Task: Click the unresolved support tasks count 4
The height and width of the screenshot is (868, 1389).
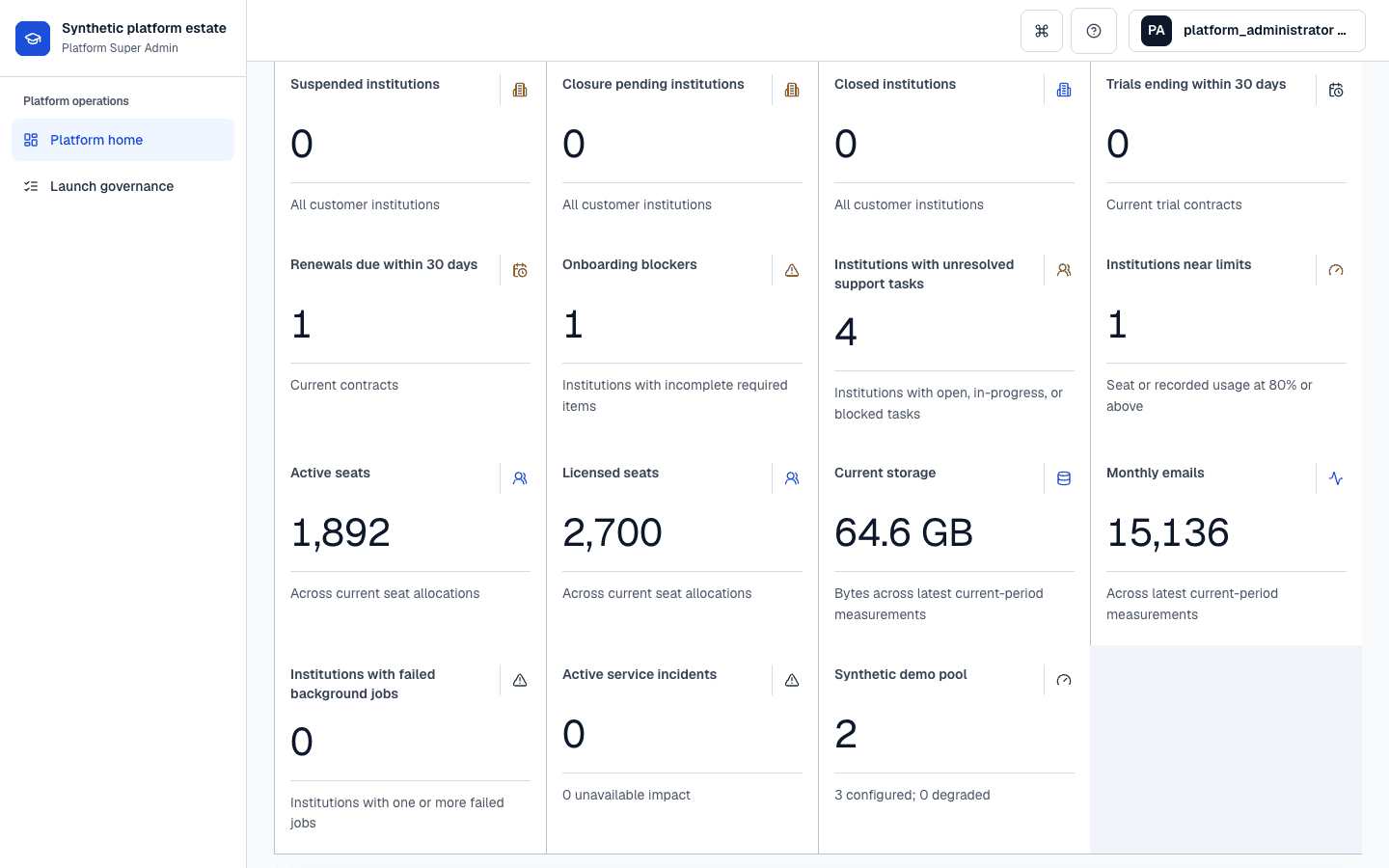Action: [x=846, y=332]
